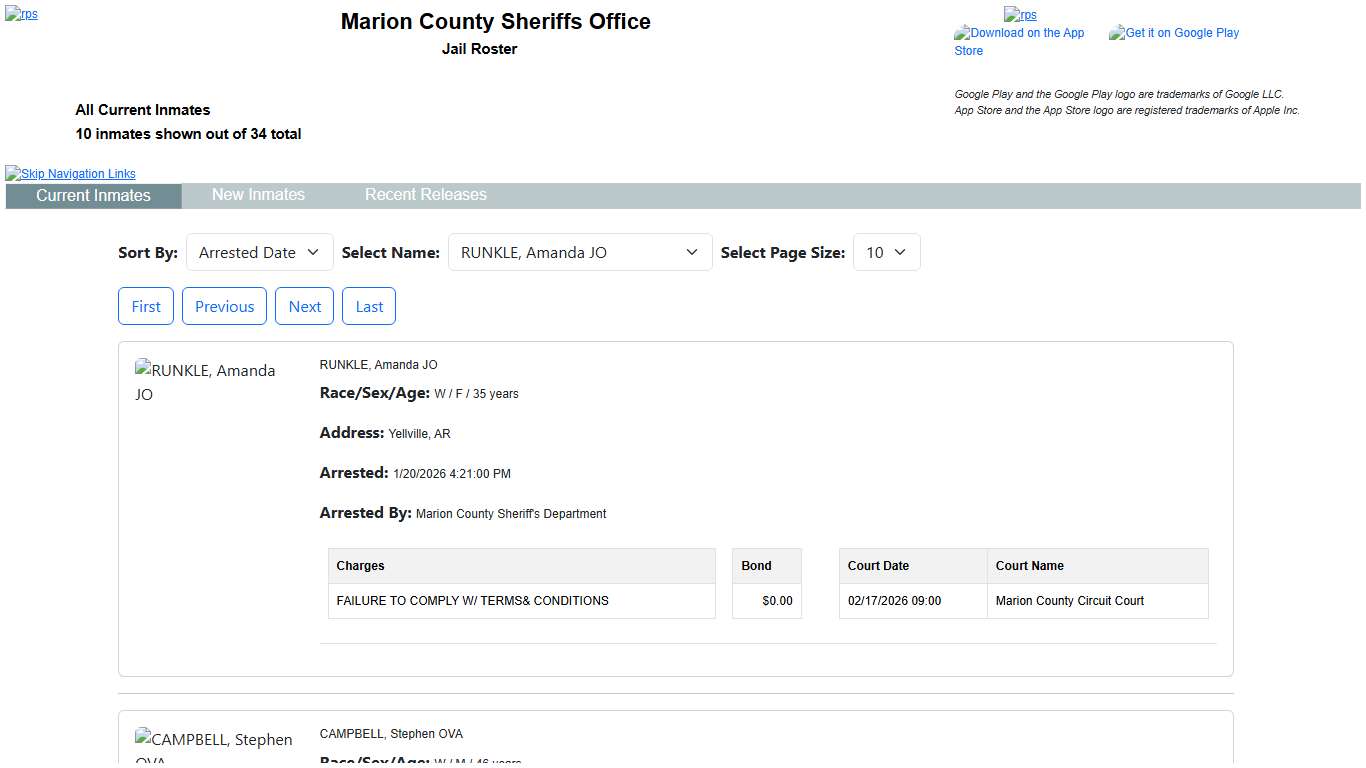The height and width of the screenshot is (768, 1366).
Task: Expand the Select Name dropdown
Action: 579,252
